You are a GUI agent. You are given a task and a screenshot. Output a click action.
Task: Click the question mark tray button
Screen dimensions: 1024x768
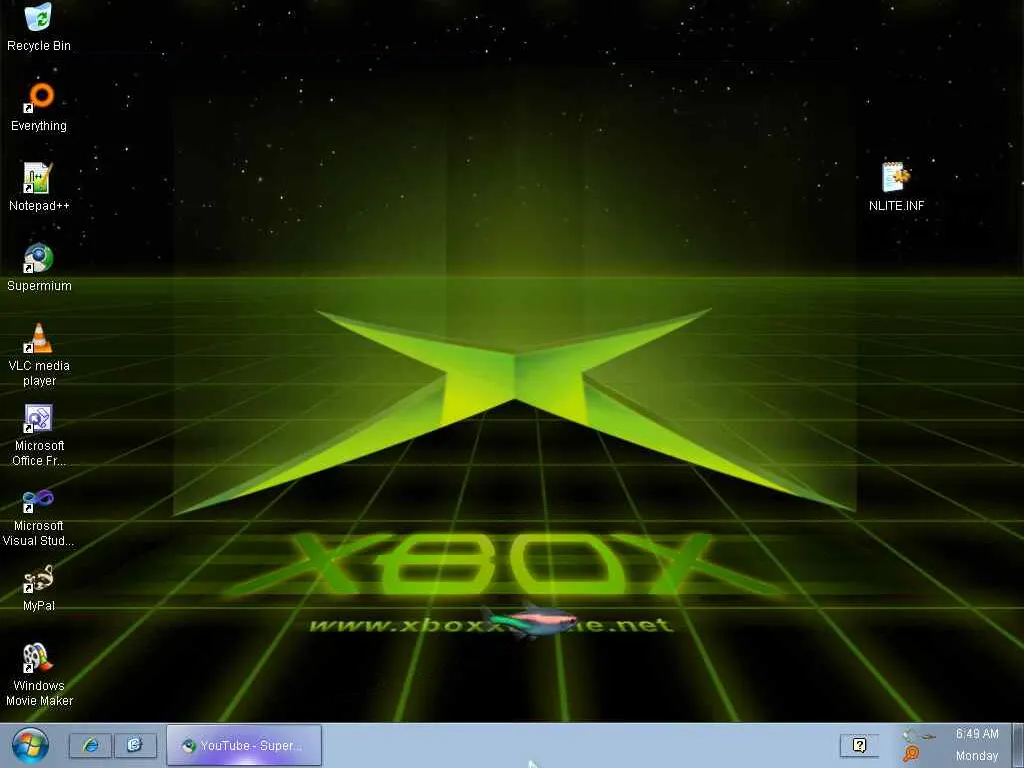pos(859,745)
